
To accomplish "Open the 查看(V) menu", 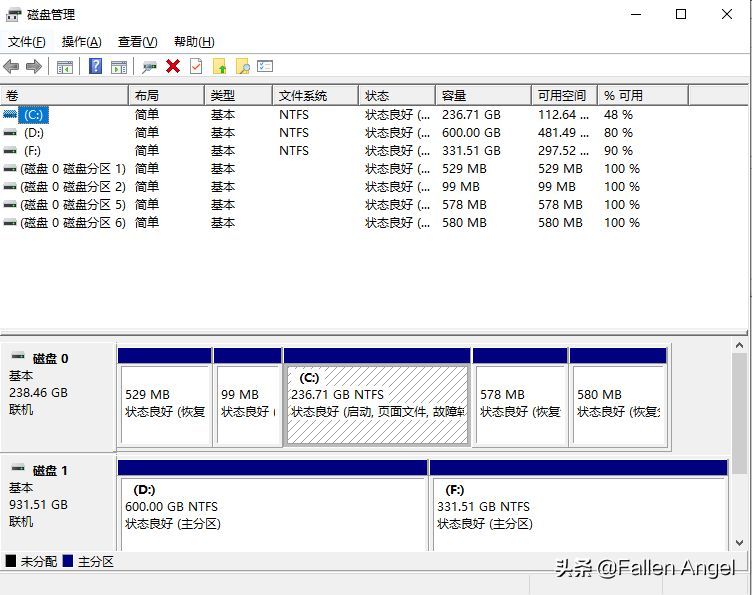I will tap(138, 42).
